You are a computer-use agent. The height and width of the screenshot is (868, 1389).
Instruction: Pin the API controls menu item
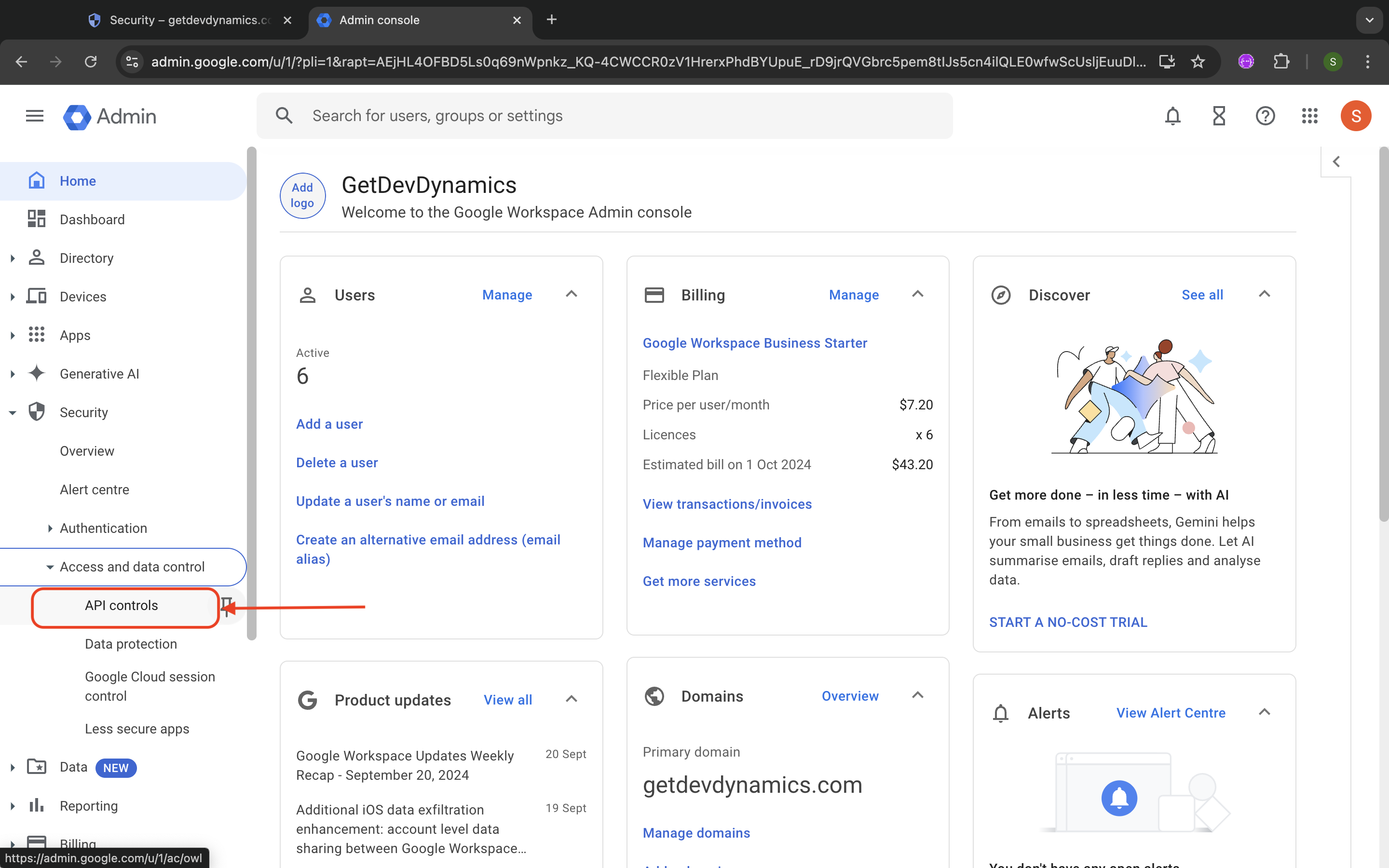coord(227,606)
